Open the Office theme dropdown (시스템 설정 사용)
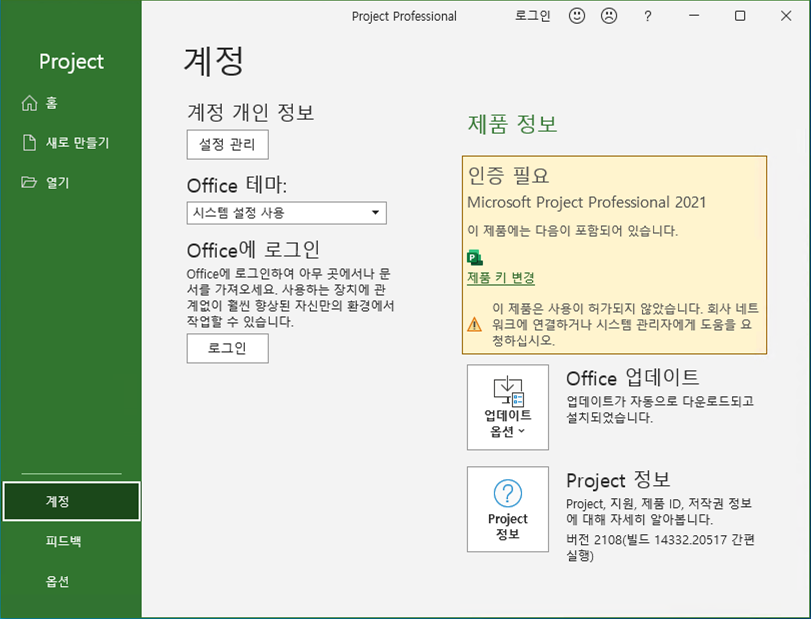The width and height of the screenshot is (811, 619). 287,213
